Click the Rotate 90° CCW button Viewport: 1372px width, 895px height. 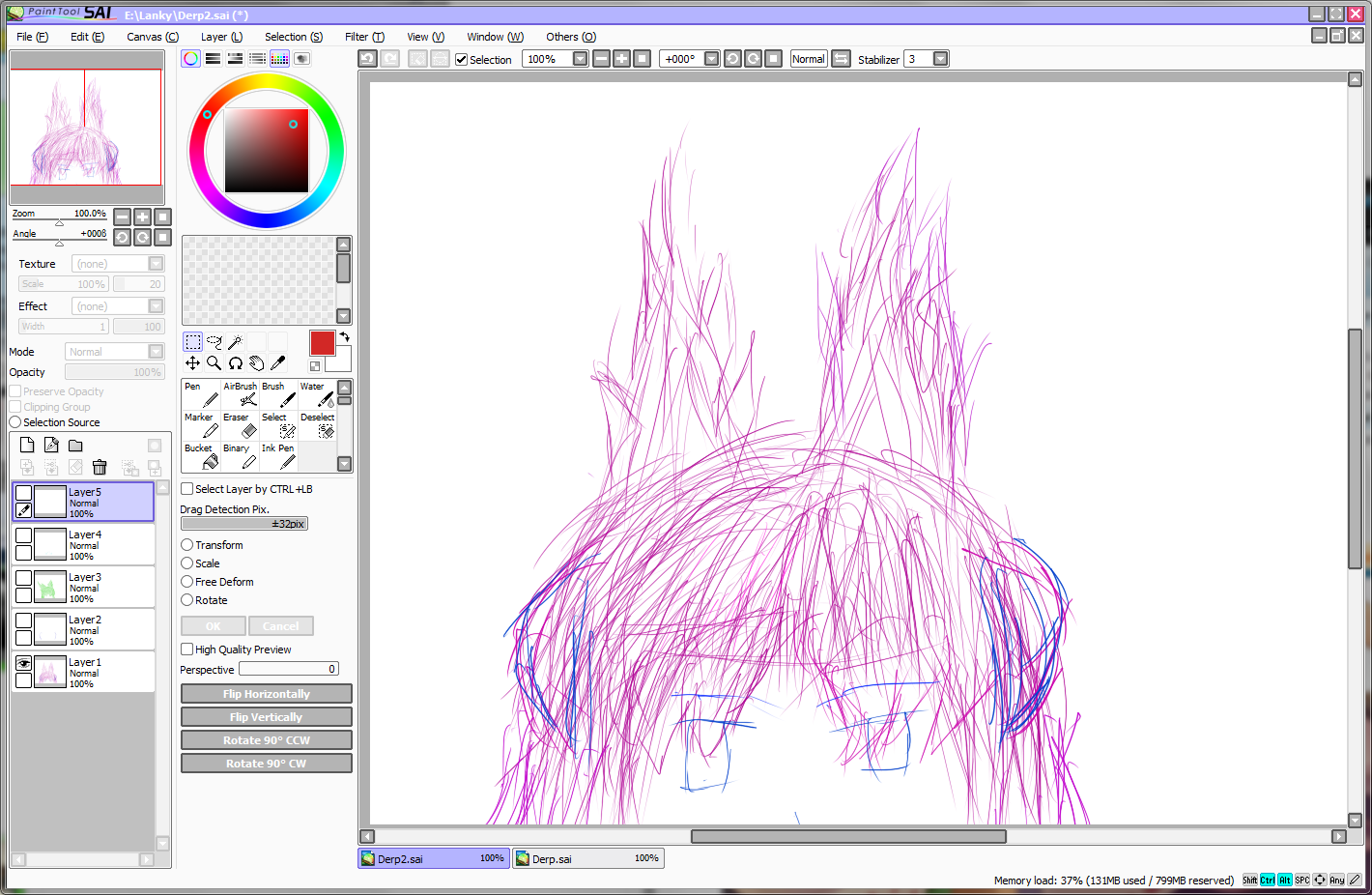267,740
